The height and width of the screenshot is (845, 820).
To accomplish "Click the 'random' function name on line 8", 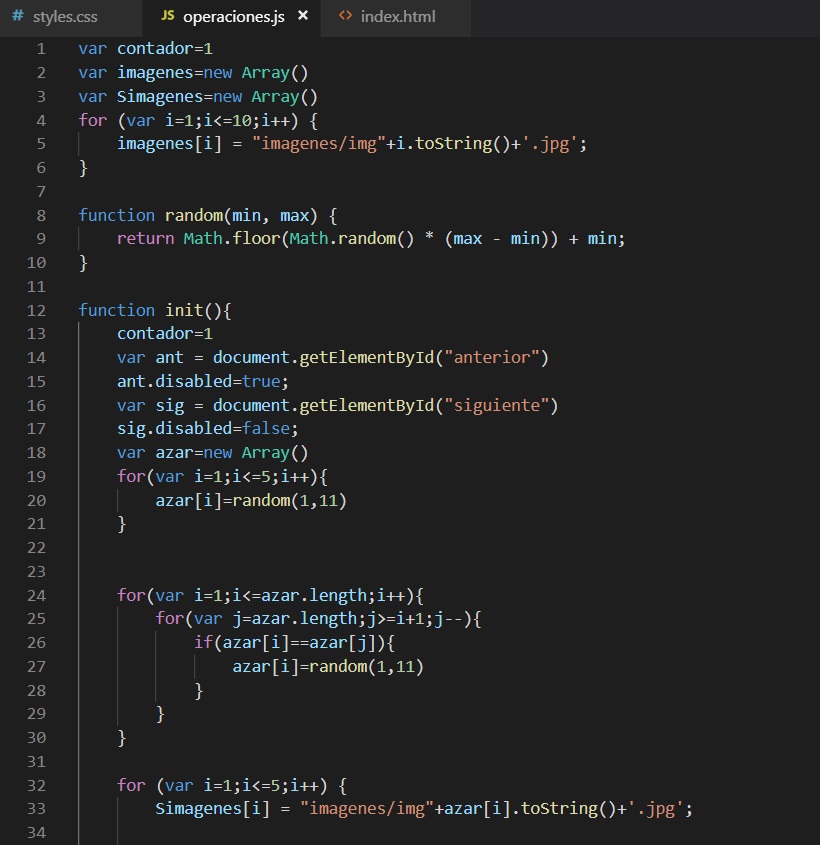I will [193, 215].
